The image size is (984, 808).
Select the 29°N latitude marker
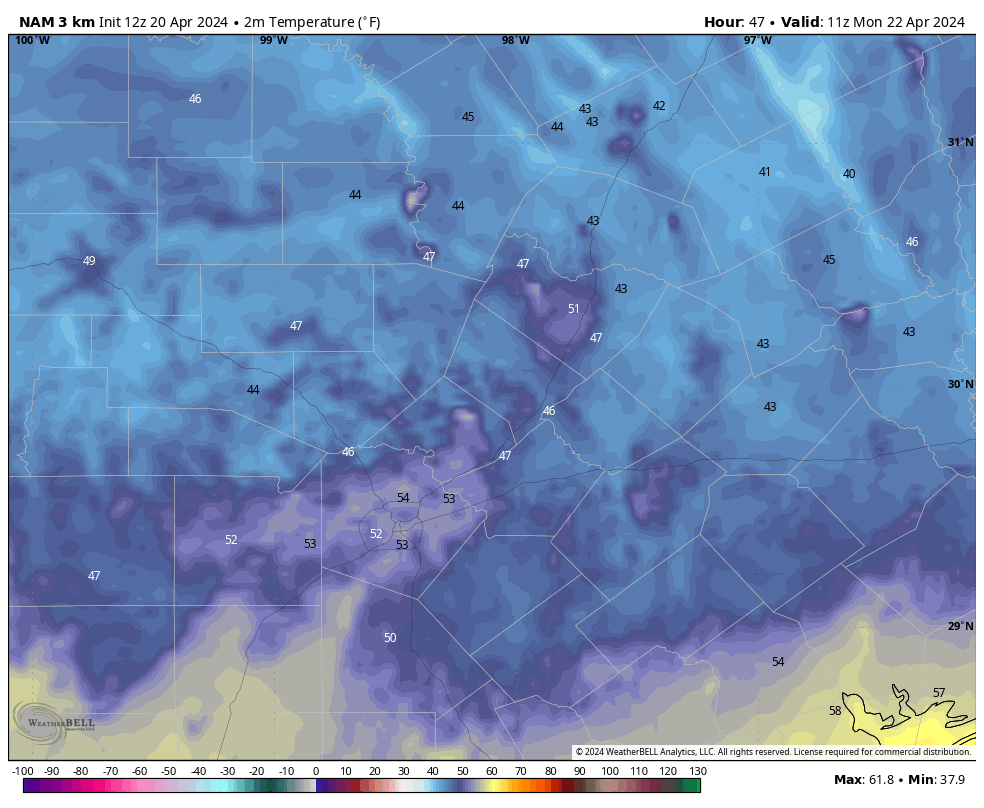(960, 626)
